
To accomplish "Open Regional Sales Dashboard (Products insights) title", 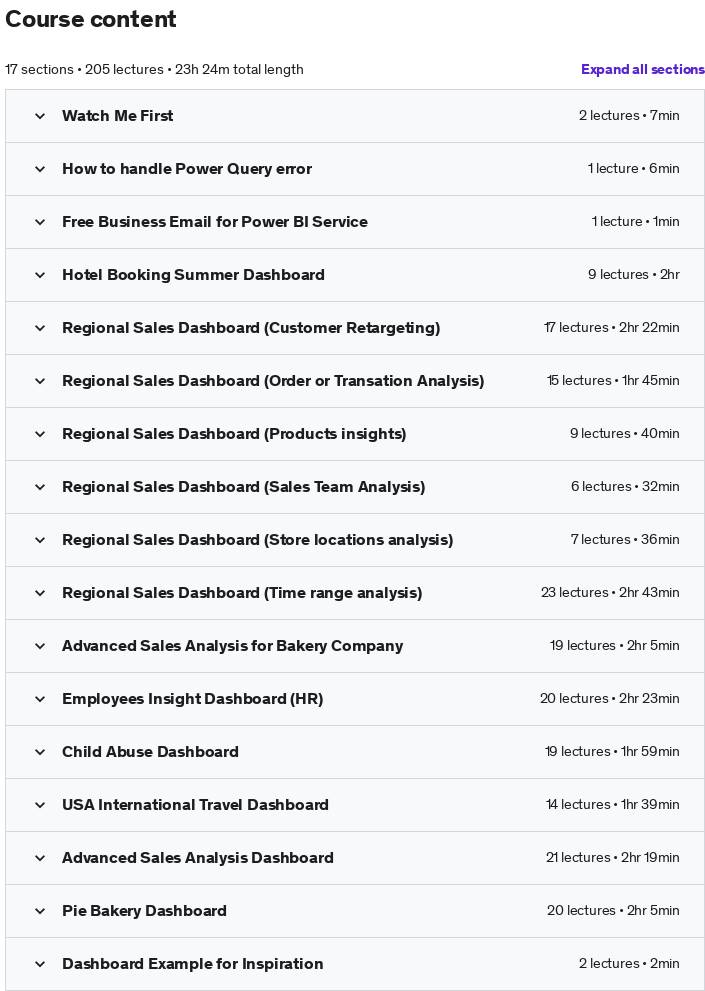I will (x=234, y=434).
